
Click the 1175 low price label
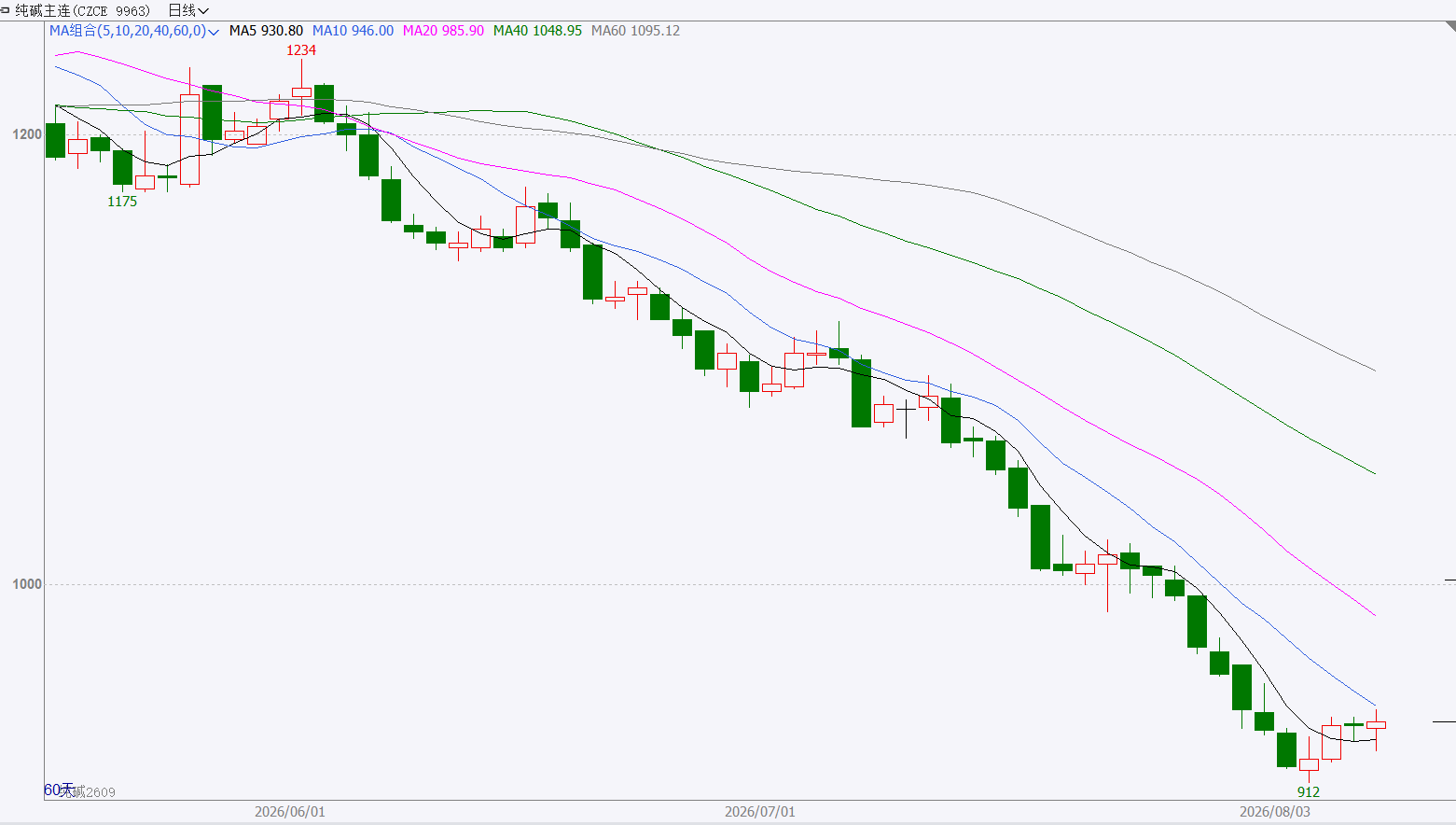(122, 202)
